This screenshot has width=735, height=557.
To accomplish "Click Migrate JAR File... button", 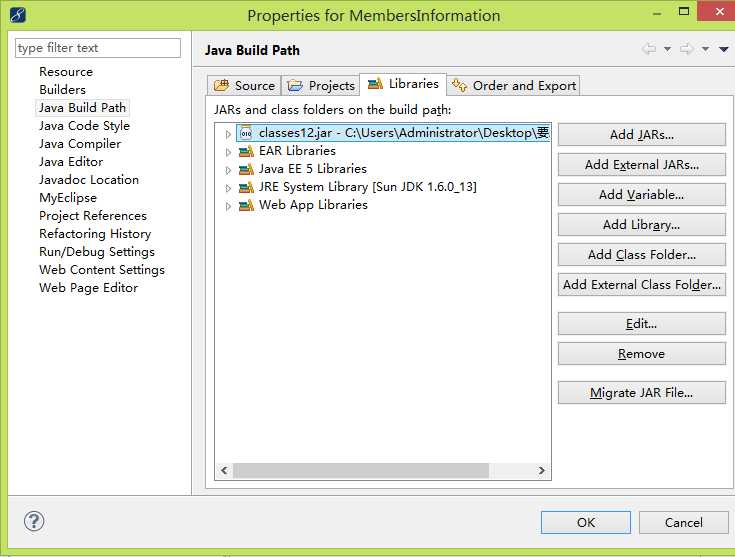I will pyautogui.click(x=642, y=393).
